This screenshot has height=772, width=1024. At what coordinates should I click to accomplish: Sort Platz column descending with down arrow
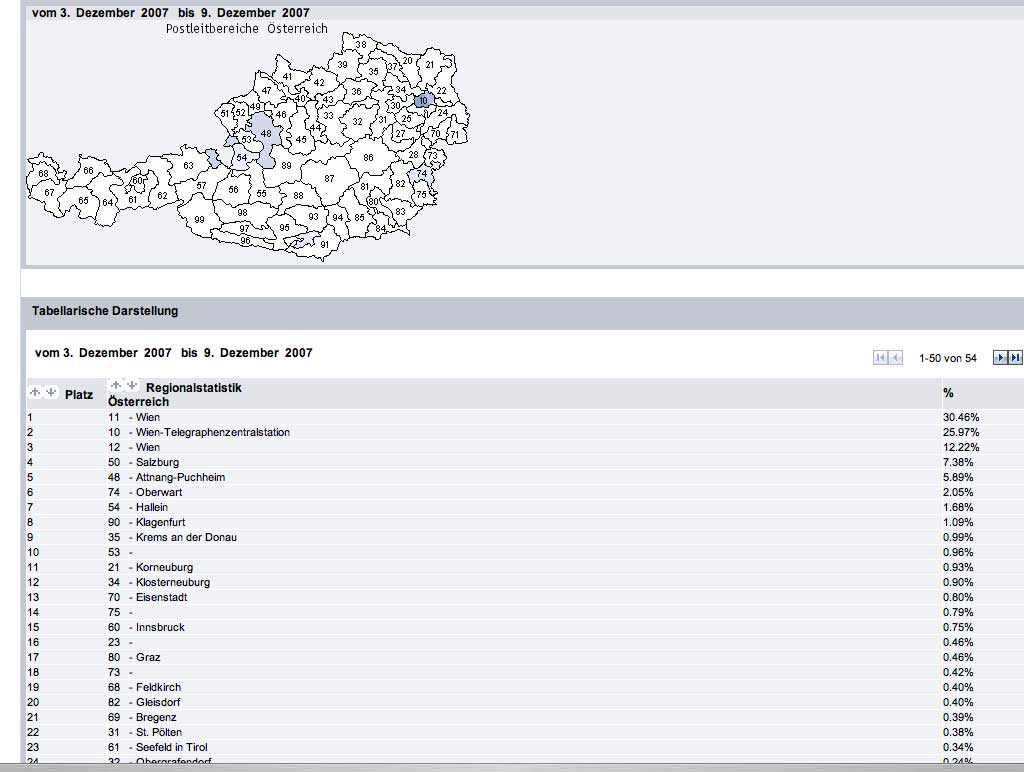[x=50, y=392]
